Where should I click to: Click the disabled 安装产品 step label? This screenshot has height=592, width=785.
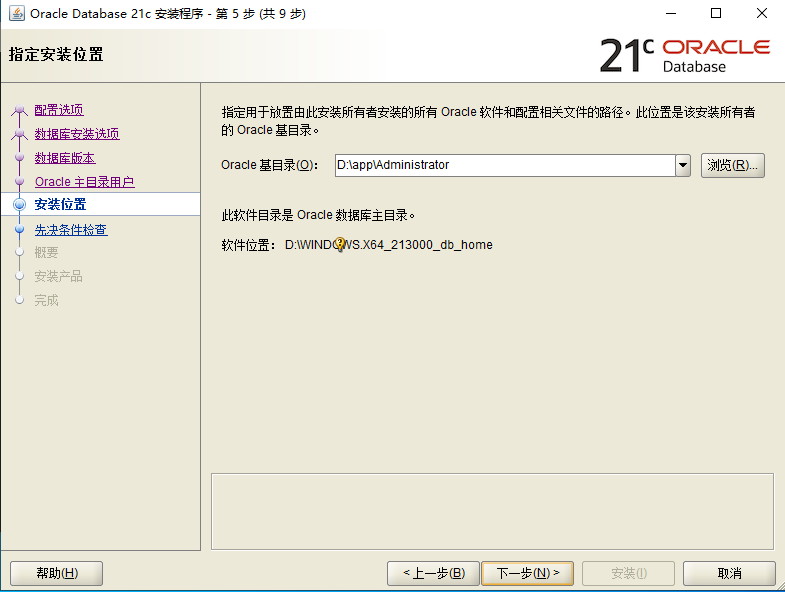59,276
